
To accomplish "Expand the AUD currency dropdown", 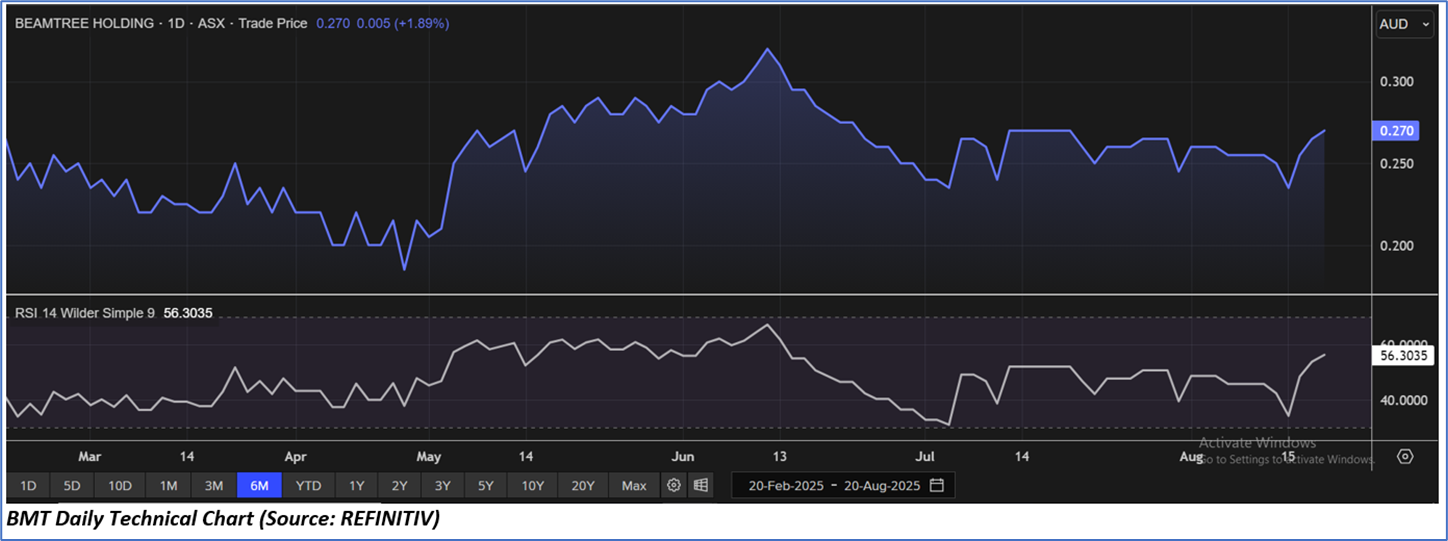I will point(1405,24).
